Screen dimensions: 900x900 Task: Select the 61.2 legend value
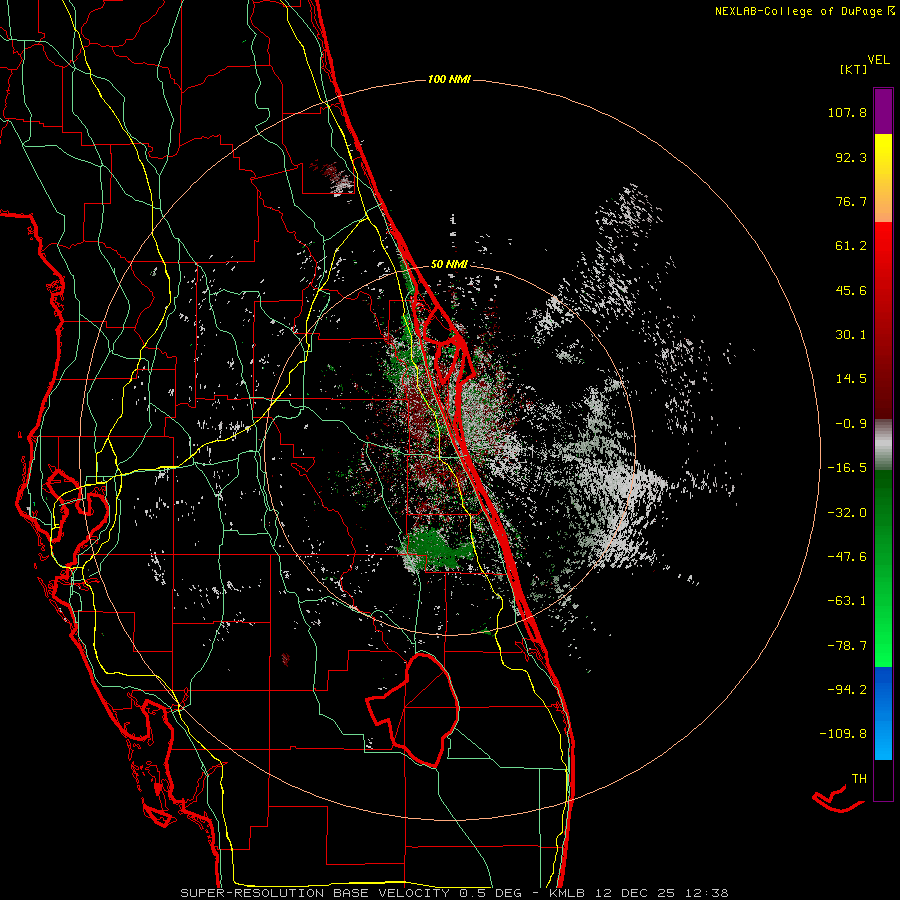click(x=851, y=246)
